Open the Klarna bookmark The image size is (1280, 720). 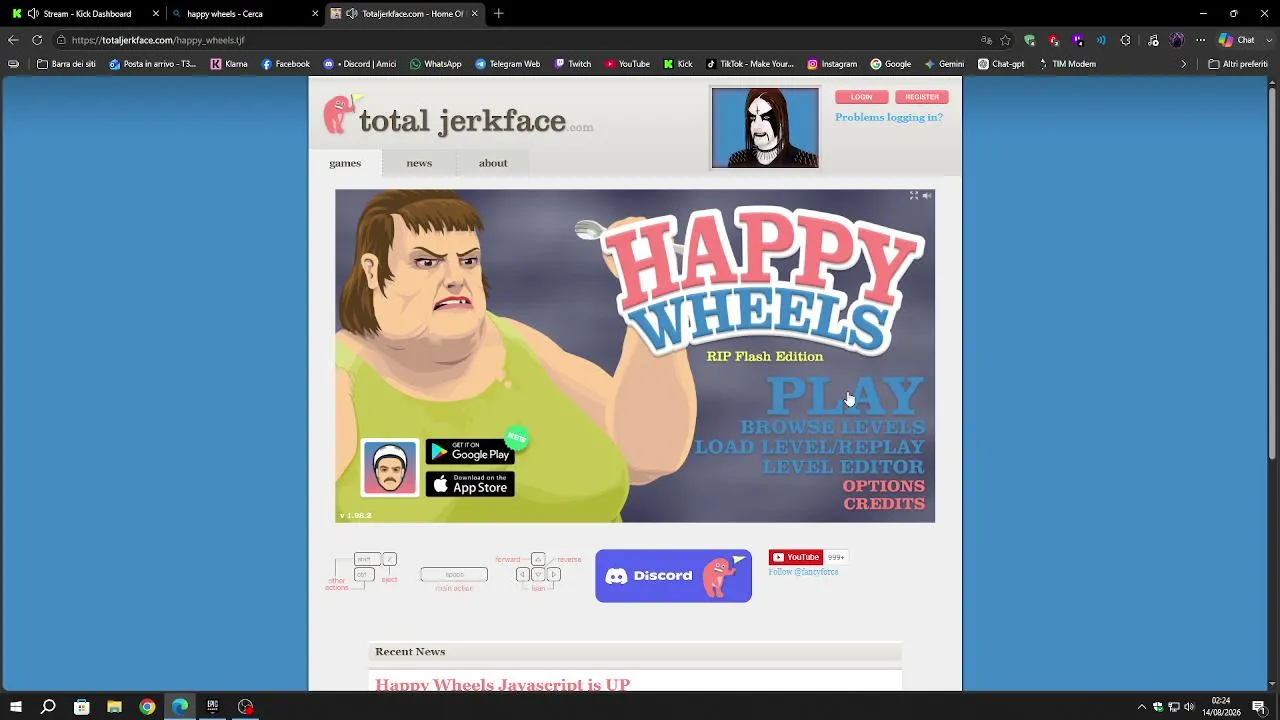point(229,64)
